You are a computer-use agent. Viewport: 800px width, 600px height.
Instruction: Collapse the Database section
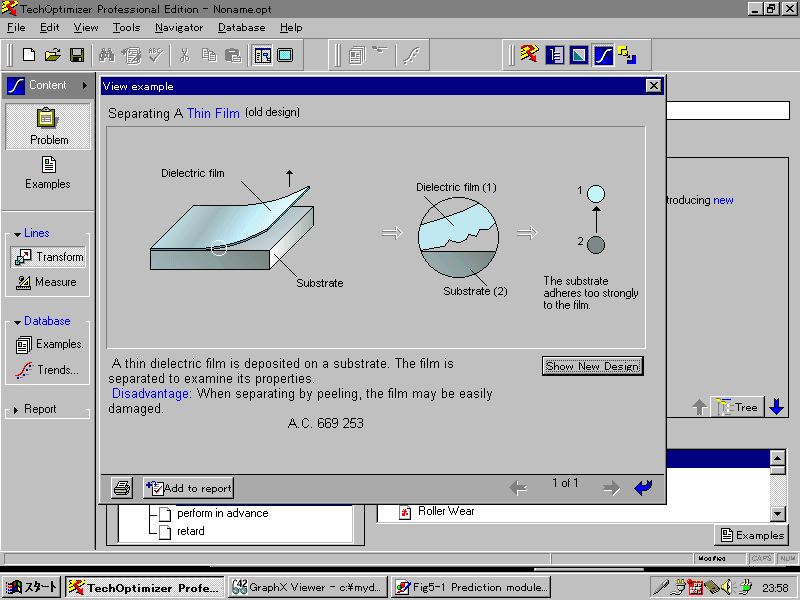17,322
